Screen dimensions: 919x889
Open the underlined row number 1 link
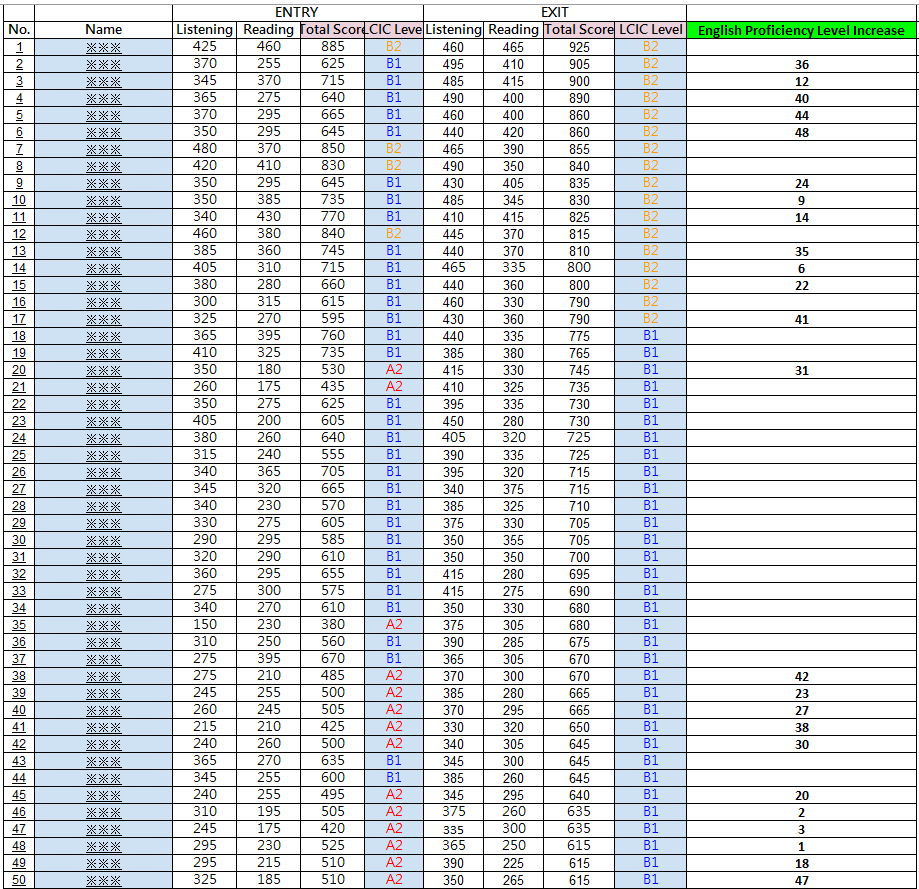(19, 47)
